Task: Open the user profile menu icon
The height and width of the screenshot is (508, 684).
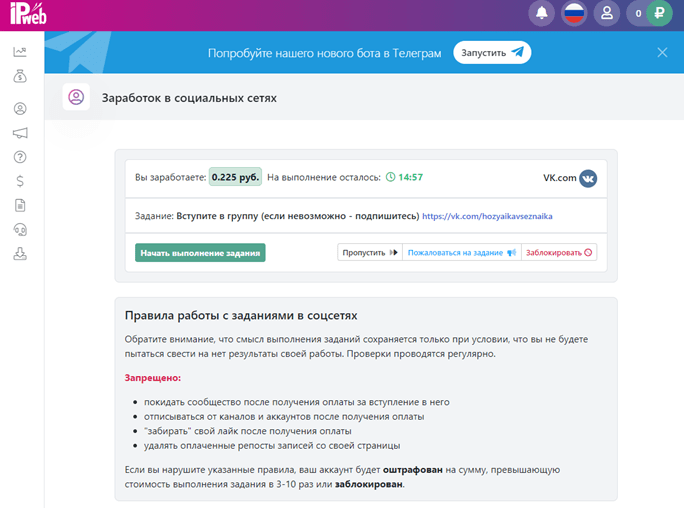Action: click(607, 14)
